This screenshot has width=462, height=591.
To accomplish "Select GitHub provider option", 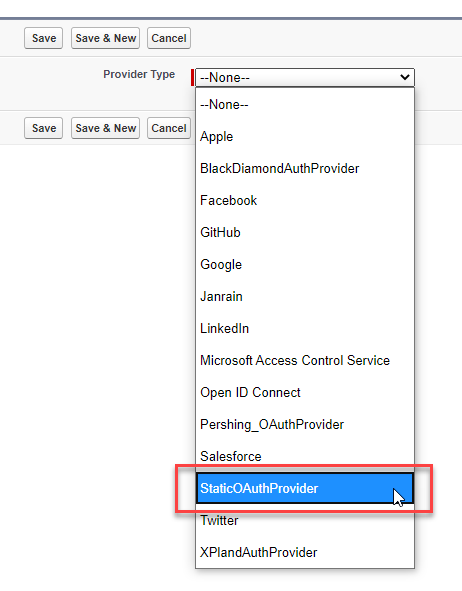I will 305,233.
